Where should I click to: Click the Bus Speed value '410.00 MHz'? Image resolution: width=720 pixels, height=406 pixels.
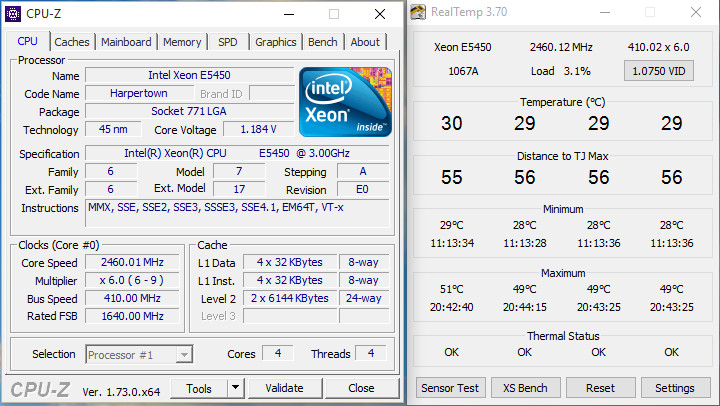pyautogui.click(x=132, y=298)
